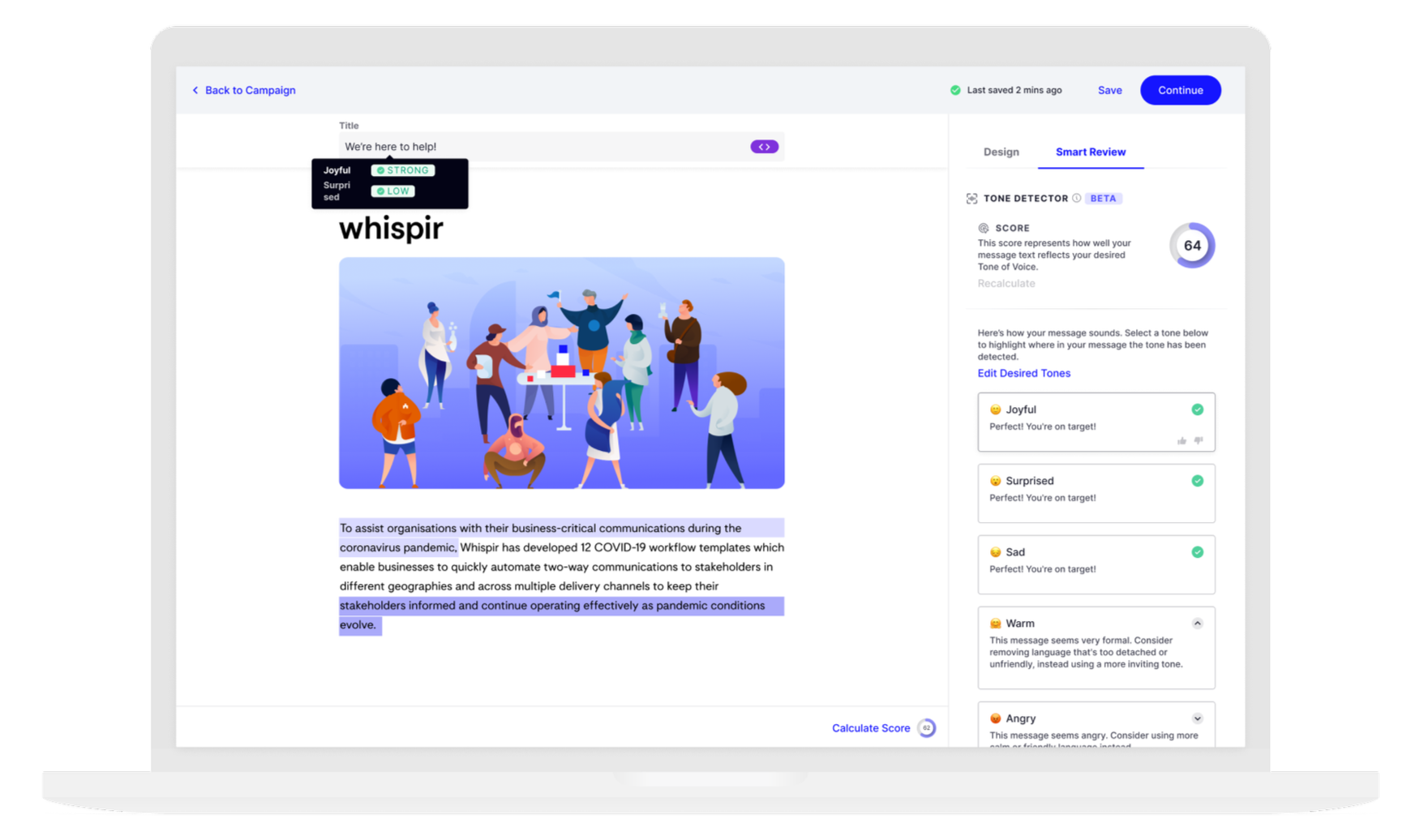This screenshot has width=1415, height=840.
Task: Click the Warm tone card description
Action: coord(1086,652)
